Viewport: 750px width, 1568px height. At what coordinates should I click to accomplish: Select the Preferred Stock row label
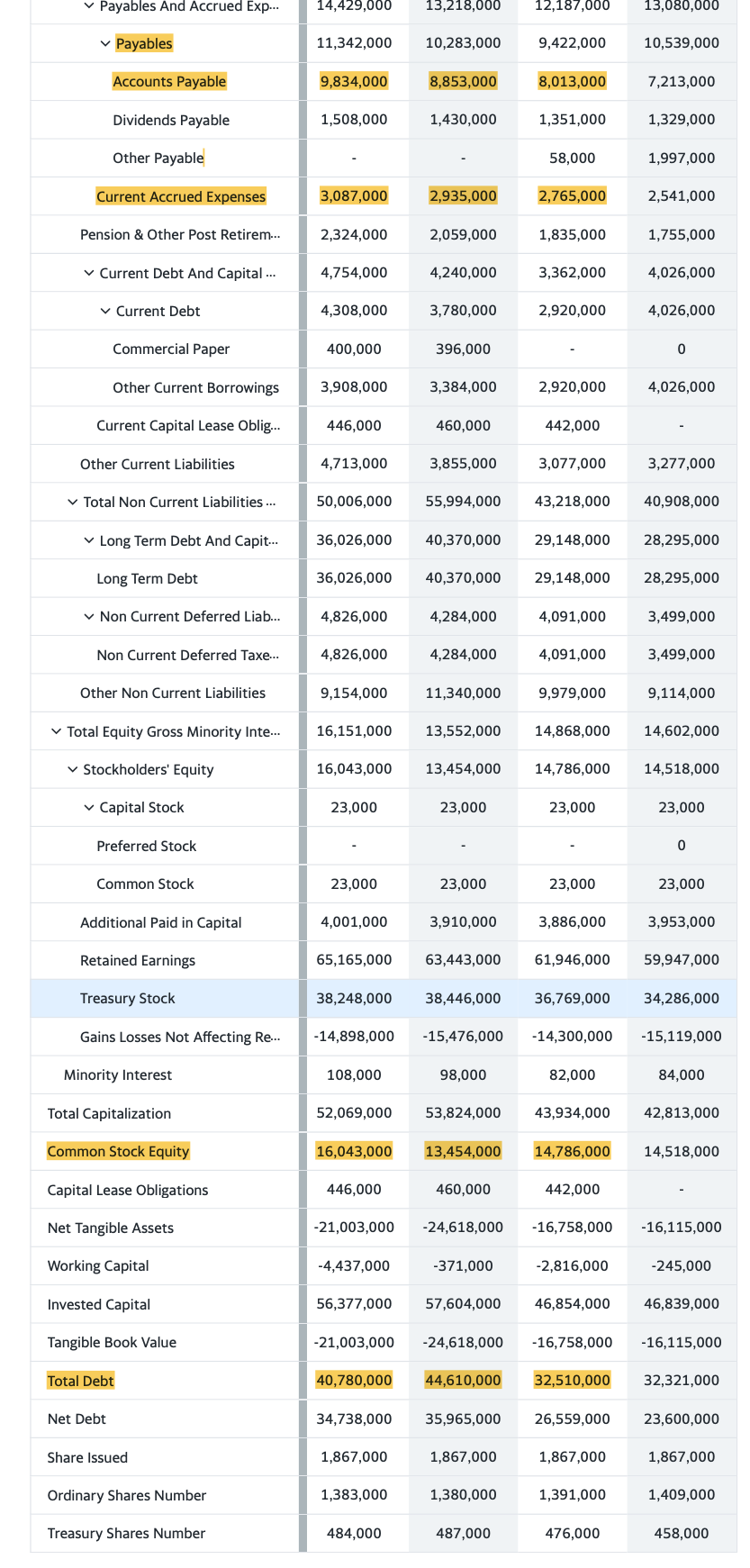146,846
